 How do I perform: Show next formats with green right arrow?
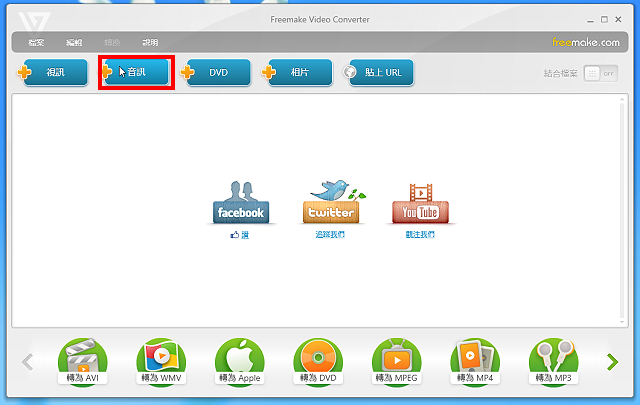point(612,362)
